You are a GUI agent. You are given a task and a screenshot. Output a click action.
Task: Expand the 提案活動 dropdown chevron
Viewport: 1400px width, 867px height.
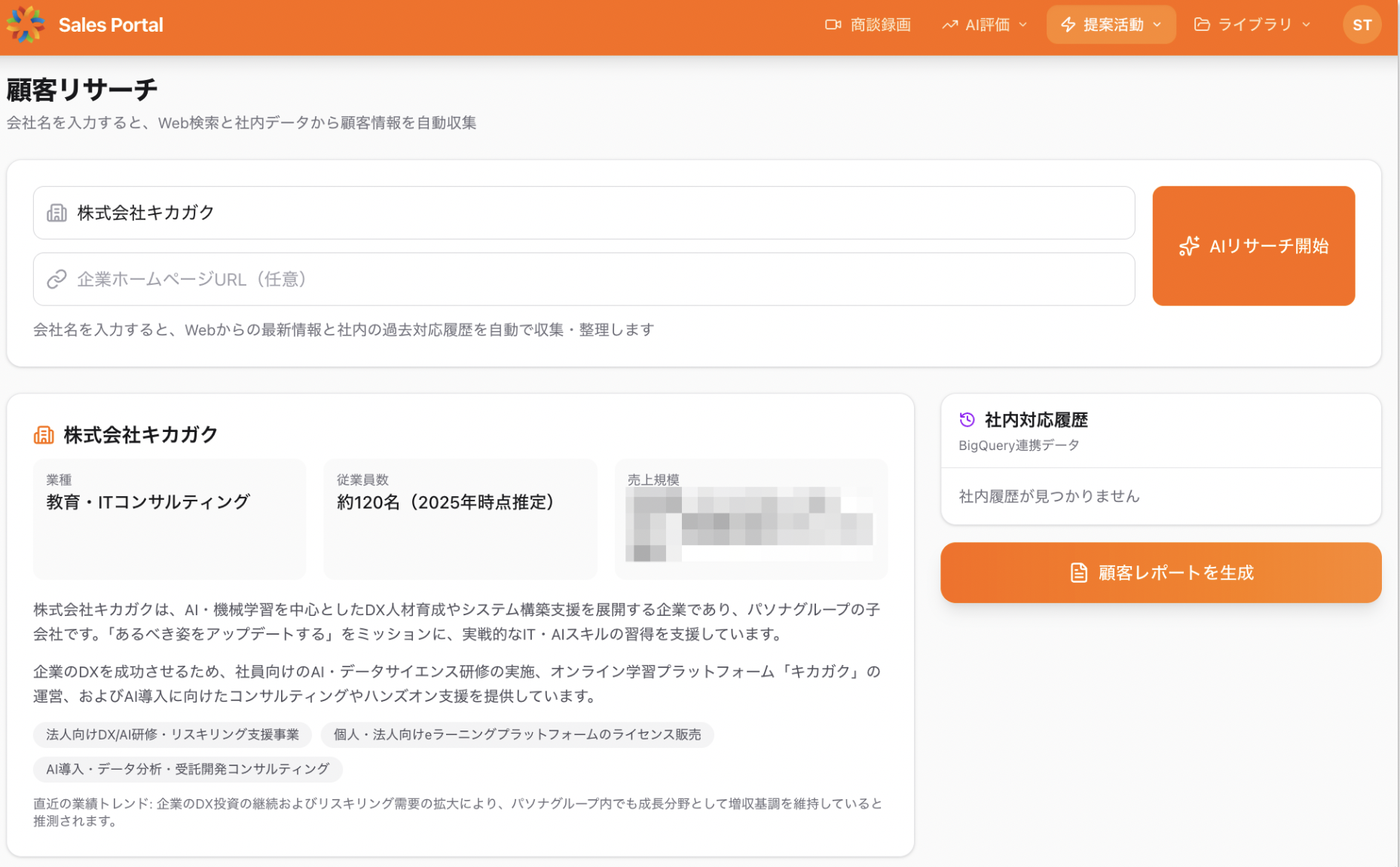point(1157,25)
